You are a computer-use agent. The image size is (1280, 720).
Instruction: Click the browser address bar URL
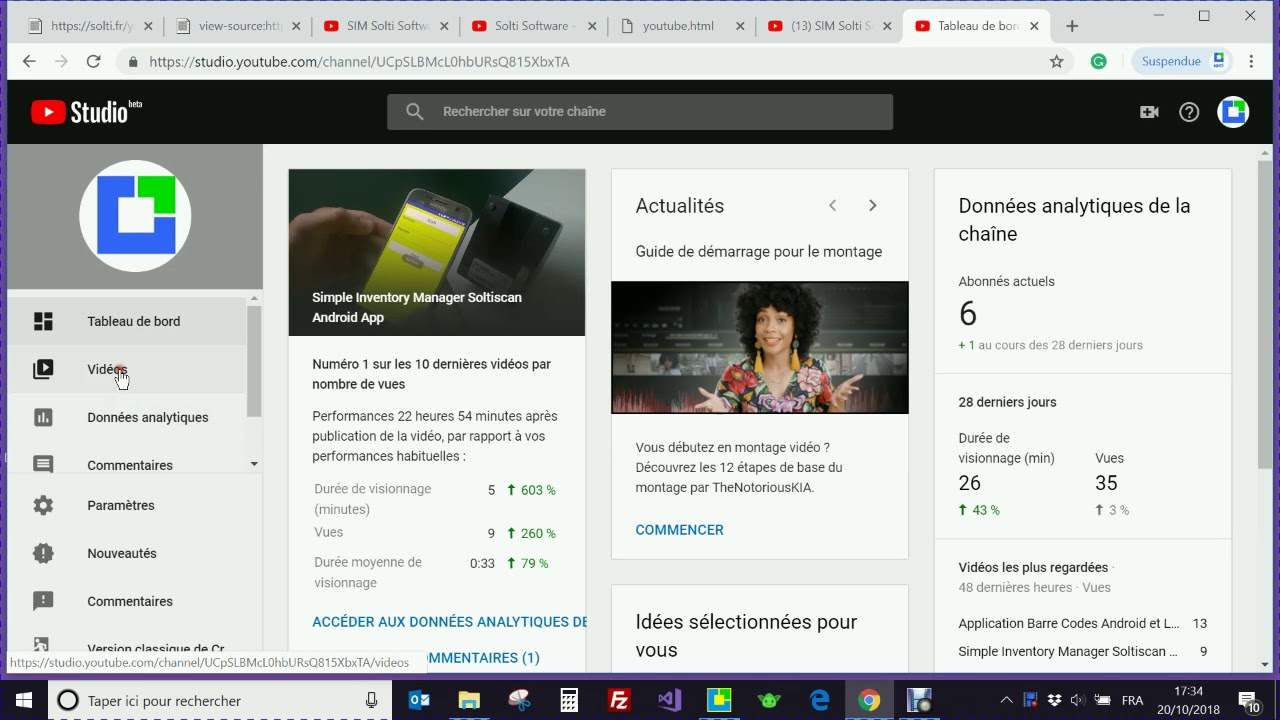pos(359,61)
